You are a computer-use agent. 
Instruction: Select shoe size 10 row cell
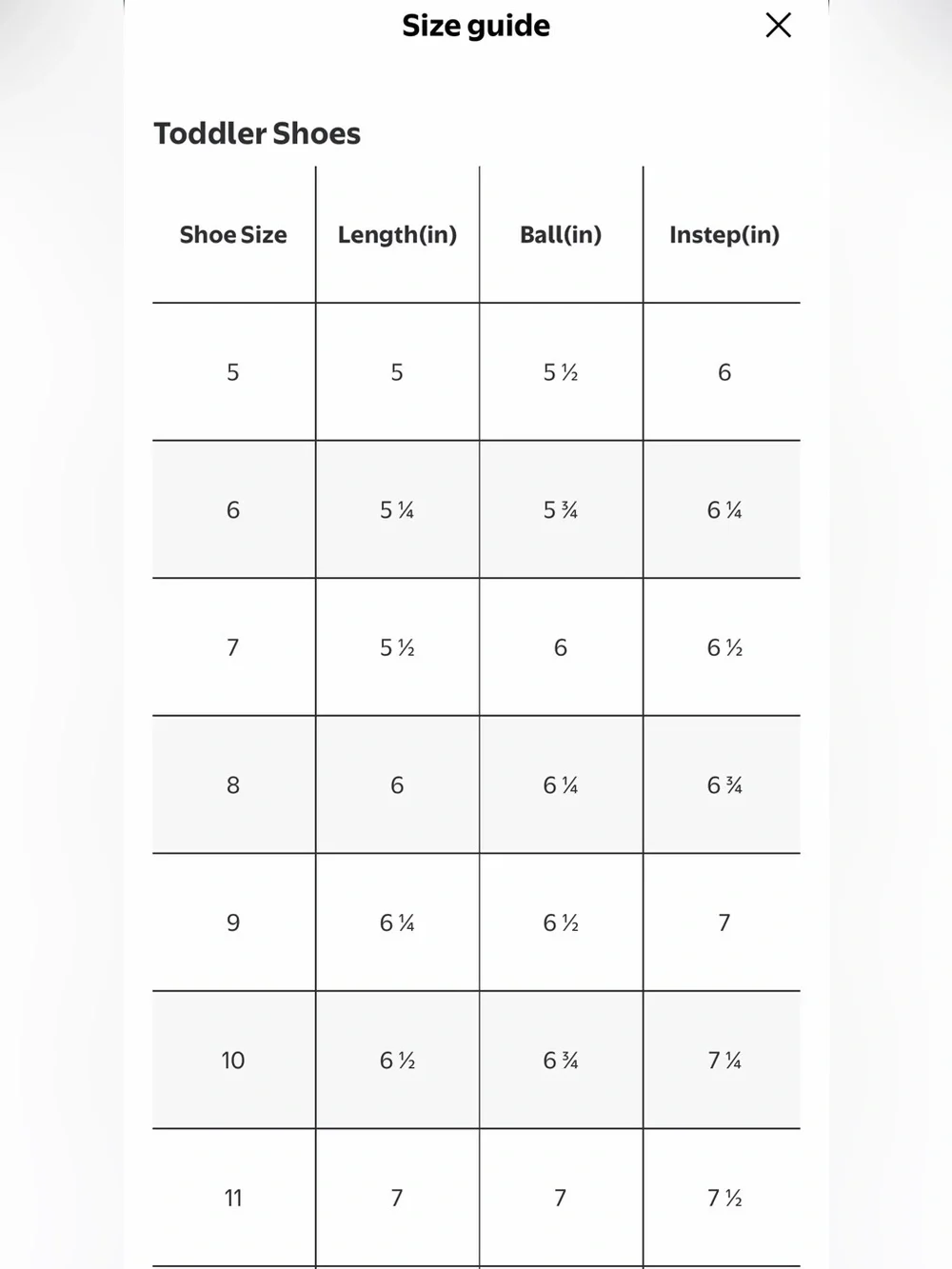click(x=233, y=1061)
